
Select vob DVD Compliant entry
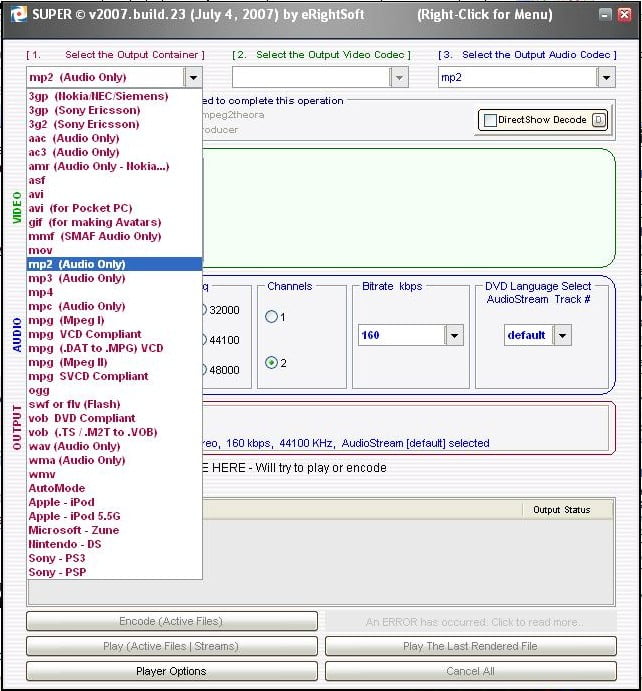[115, 418]
